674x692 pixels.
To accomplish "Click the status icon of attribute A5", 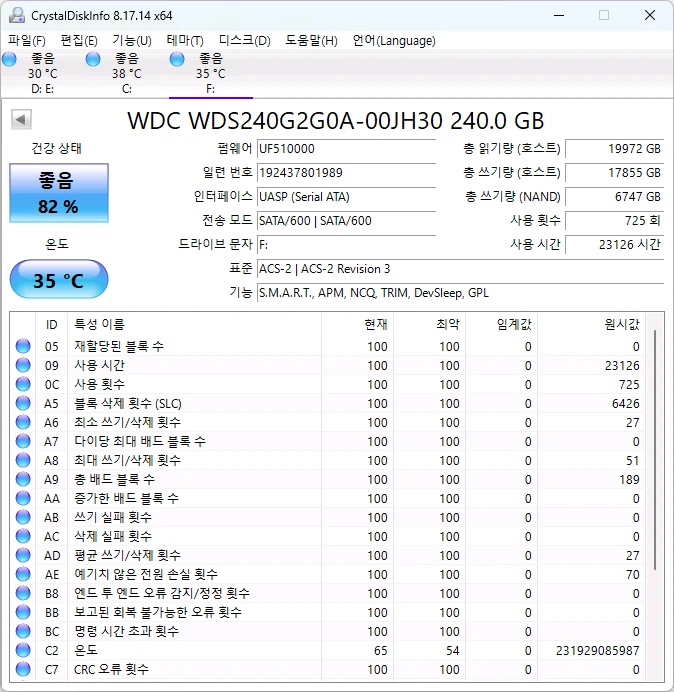I will tap(23, 403).
